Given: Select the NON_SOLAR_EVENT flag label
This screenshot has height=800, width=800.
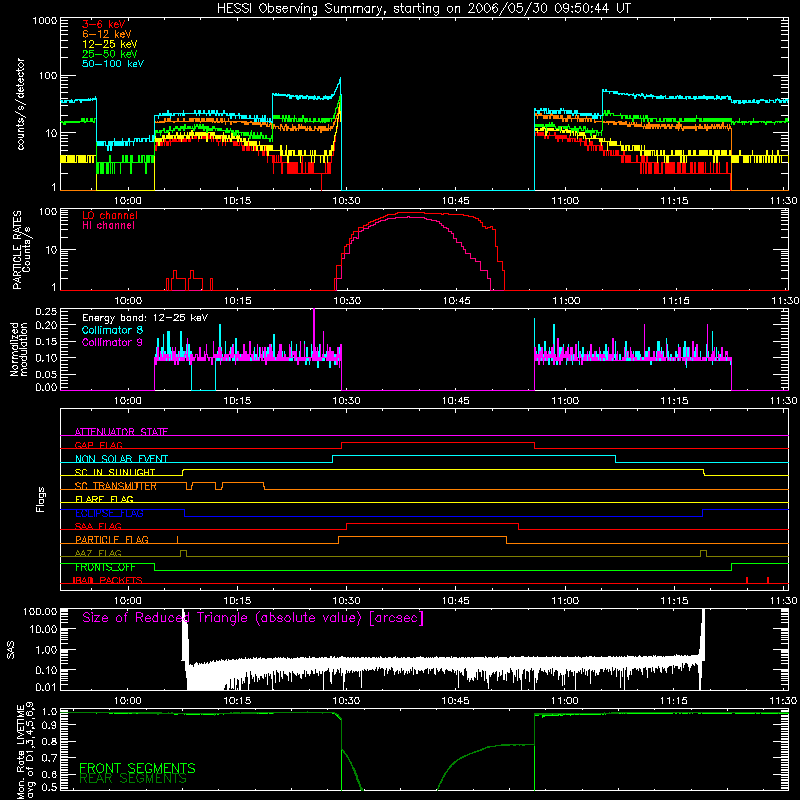Looking at the screenshot, I should [121, 459].
